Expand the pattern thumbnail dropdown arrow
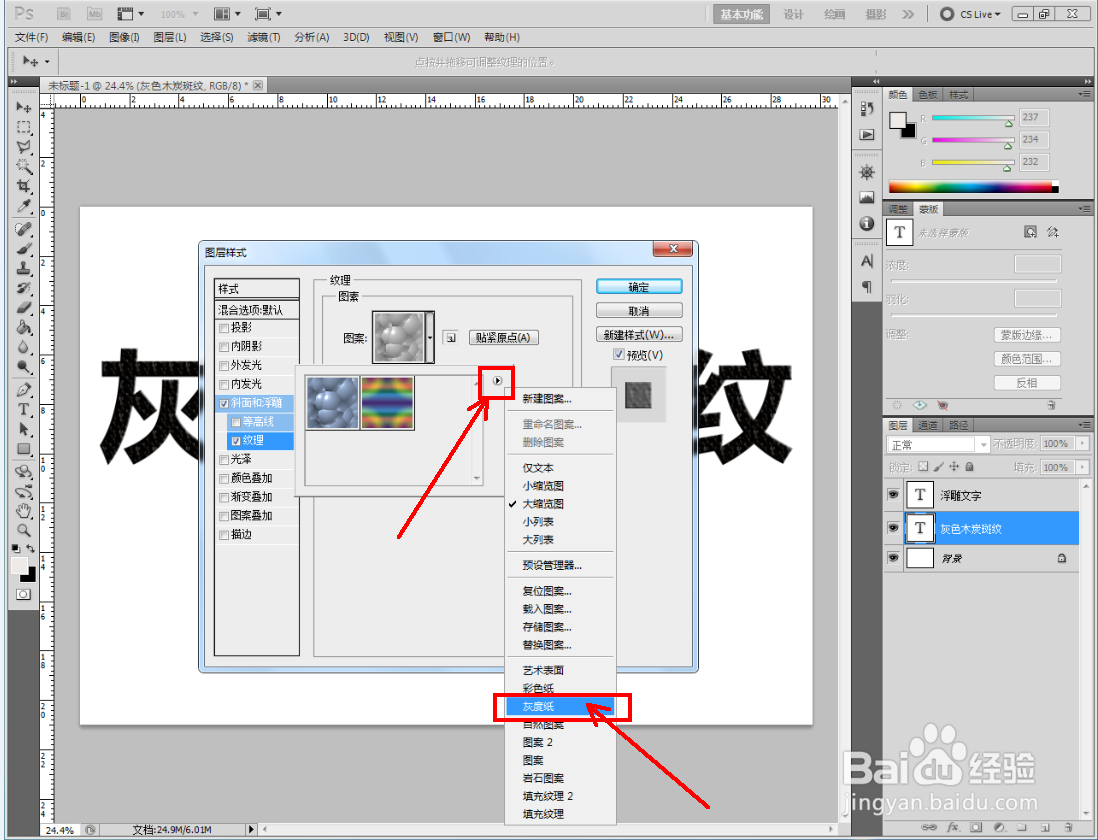1098x840 pixels. (430, 337)
